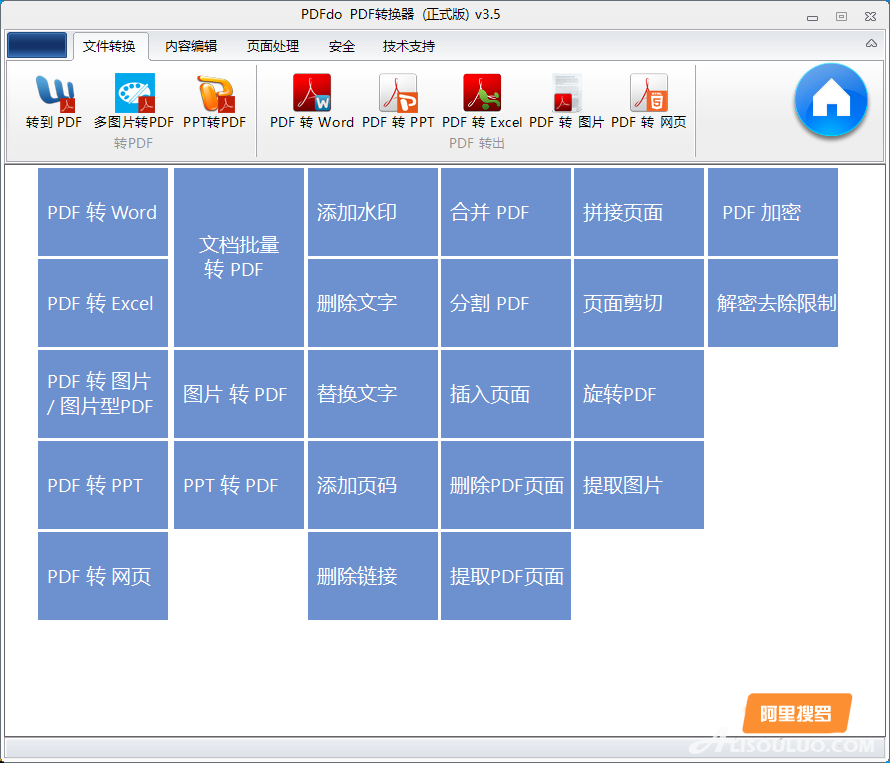Close the PDFdo converter window

(x=870, y=16)
